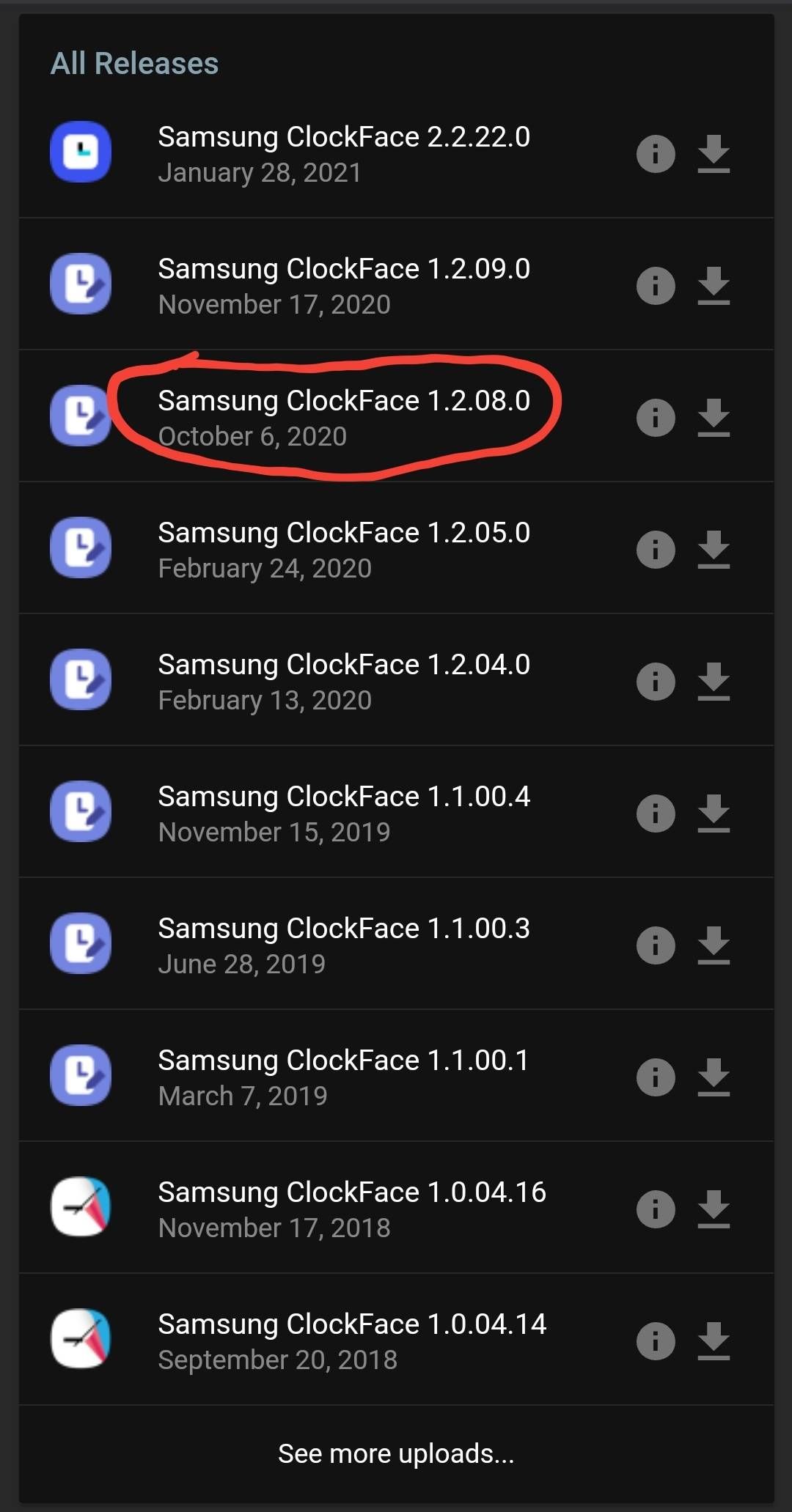792x1512 pixels.
Task: Download the circled Samsung ClockFace 1.2.08.0
Action: pyautogui.click(x=714, y=417)
